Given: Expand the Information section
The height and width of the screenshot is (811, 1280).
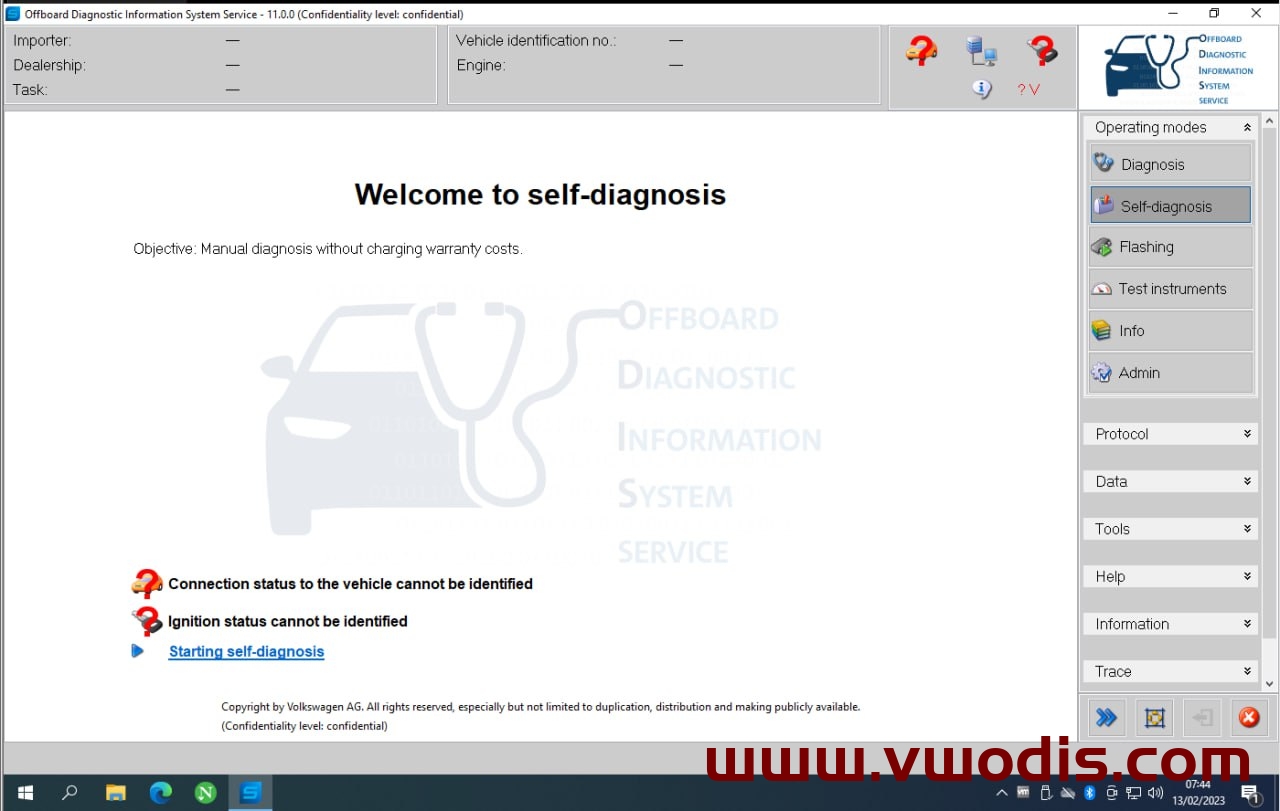Looking at the screenshot, I should click(1170, 624).
